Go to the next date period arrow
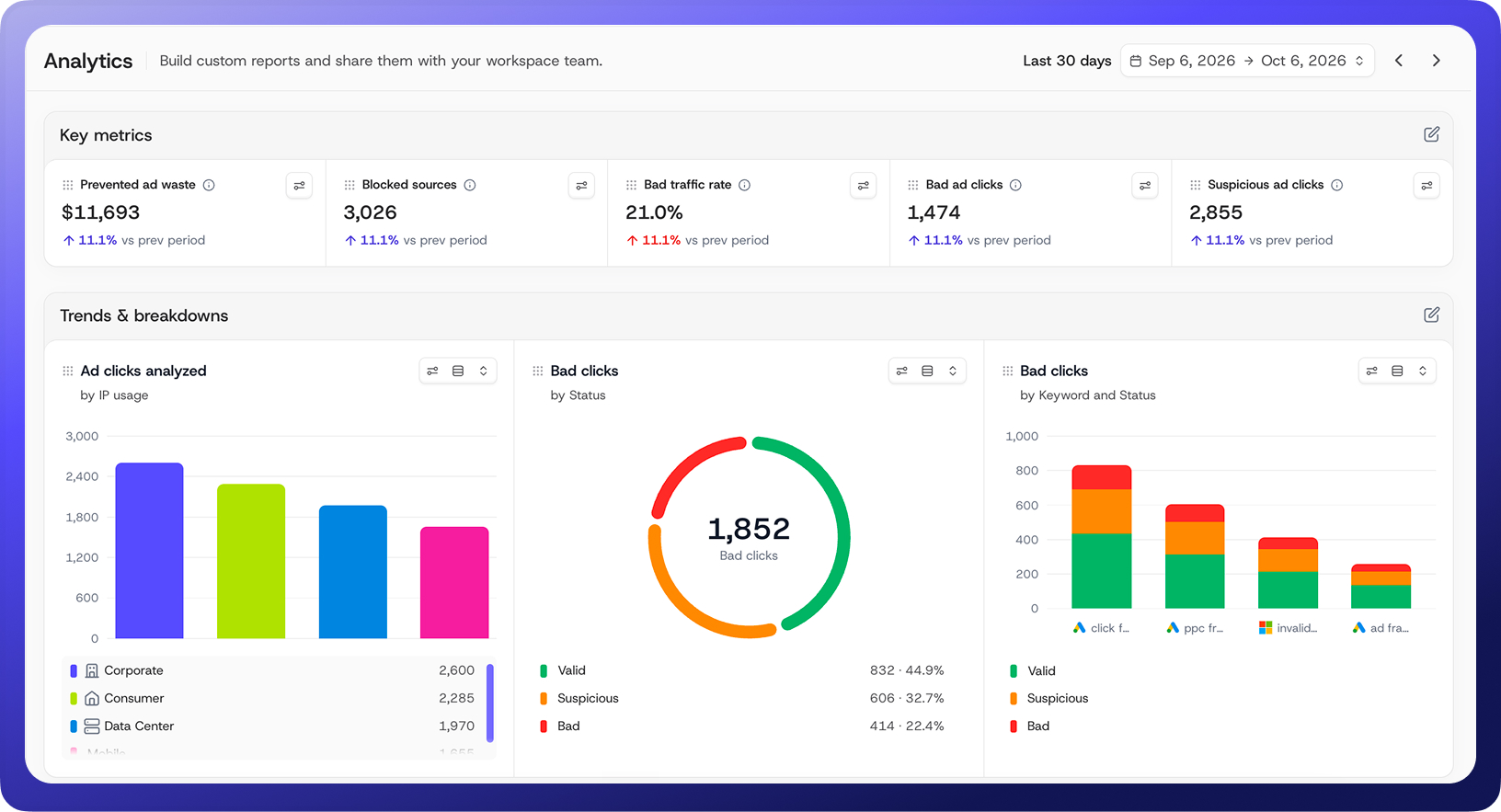Viewport: 1501px width, 812px height. coord(1436,61)
